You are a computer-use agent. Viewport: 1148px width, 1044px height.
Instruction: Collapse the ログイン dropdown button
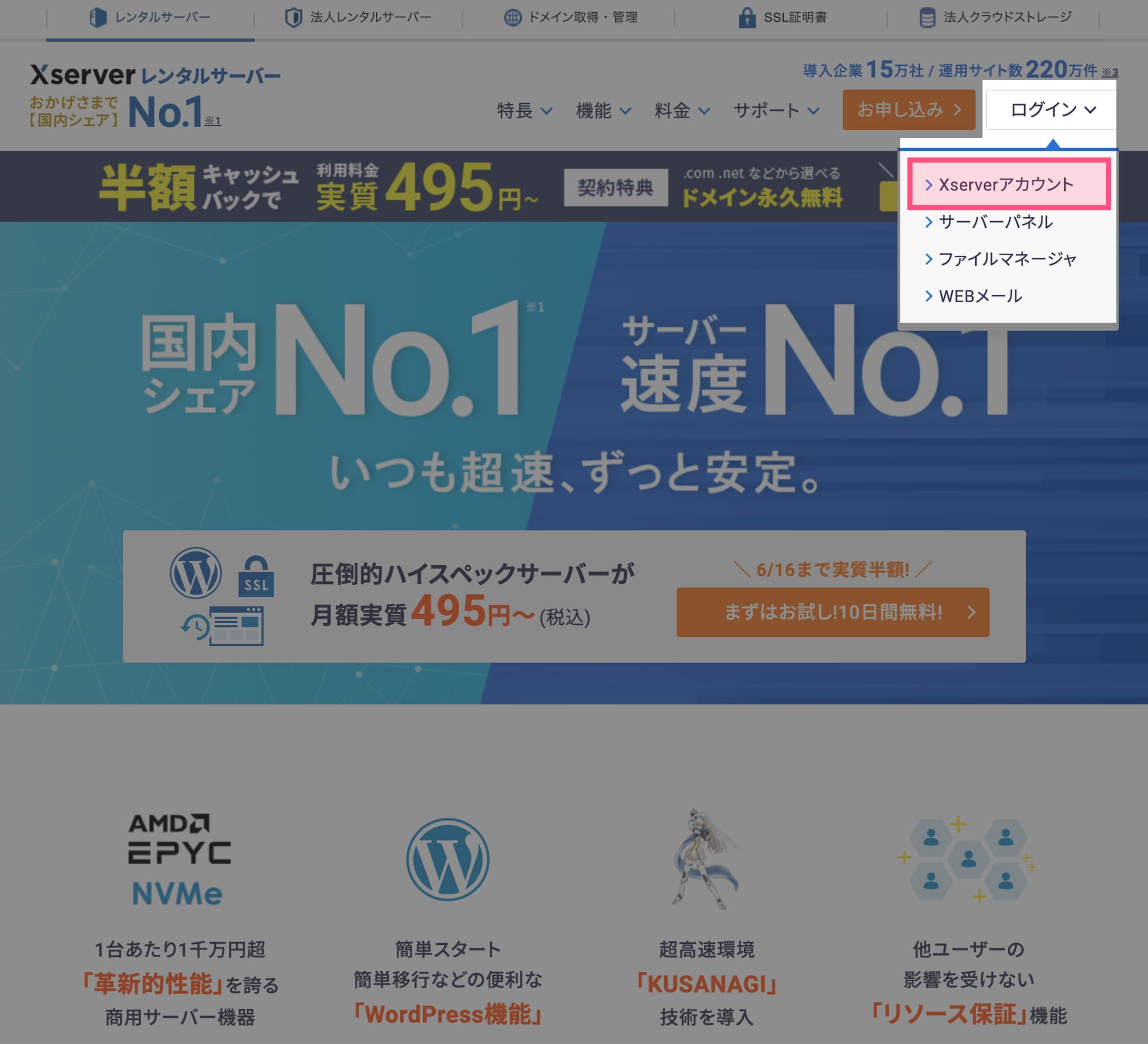pyautogui.click(x=1052, y=109)
